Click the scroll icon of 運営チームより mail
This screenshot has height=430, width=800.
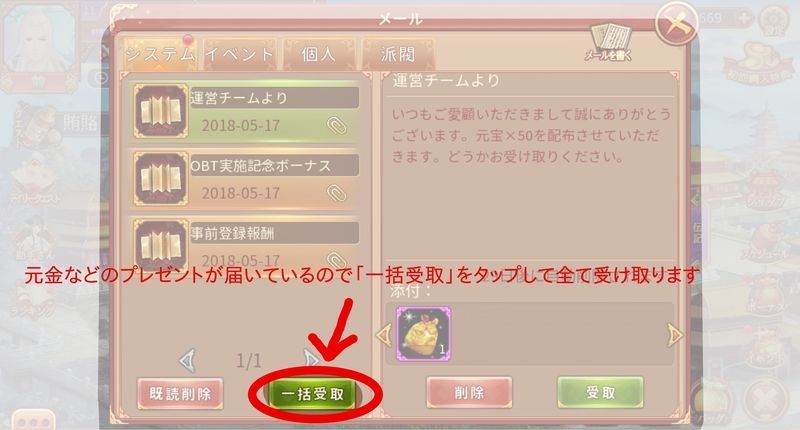pos(161,111)
